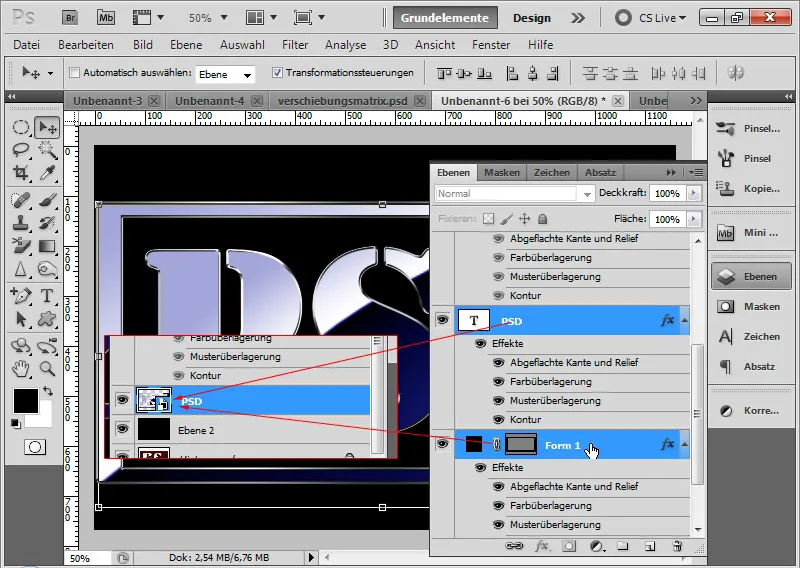Add a layer mask
The image size is (800, 568).
click(569, 546)
